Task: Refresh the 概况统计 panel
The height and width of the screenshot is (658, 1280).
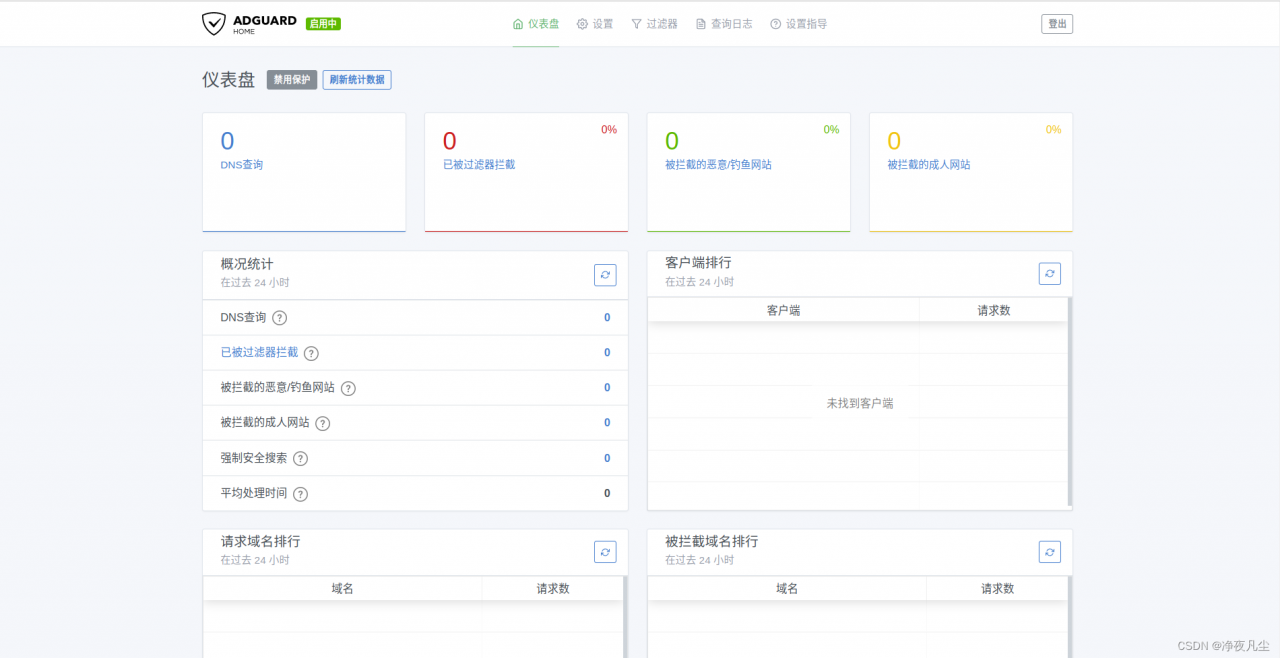Action: [605, 275]
